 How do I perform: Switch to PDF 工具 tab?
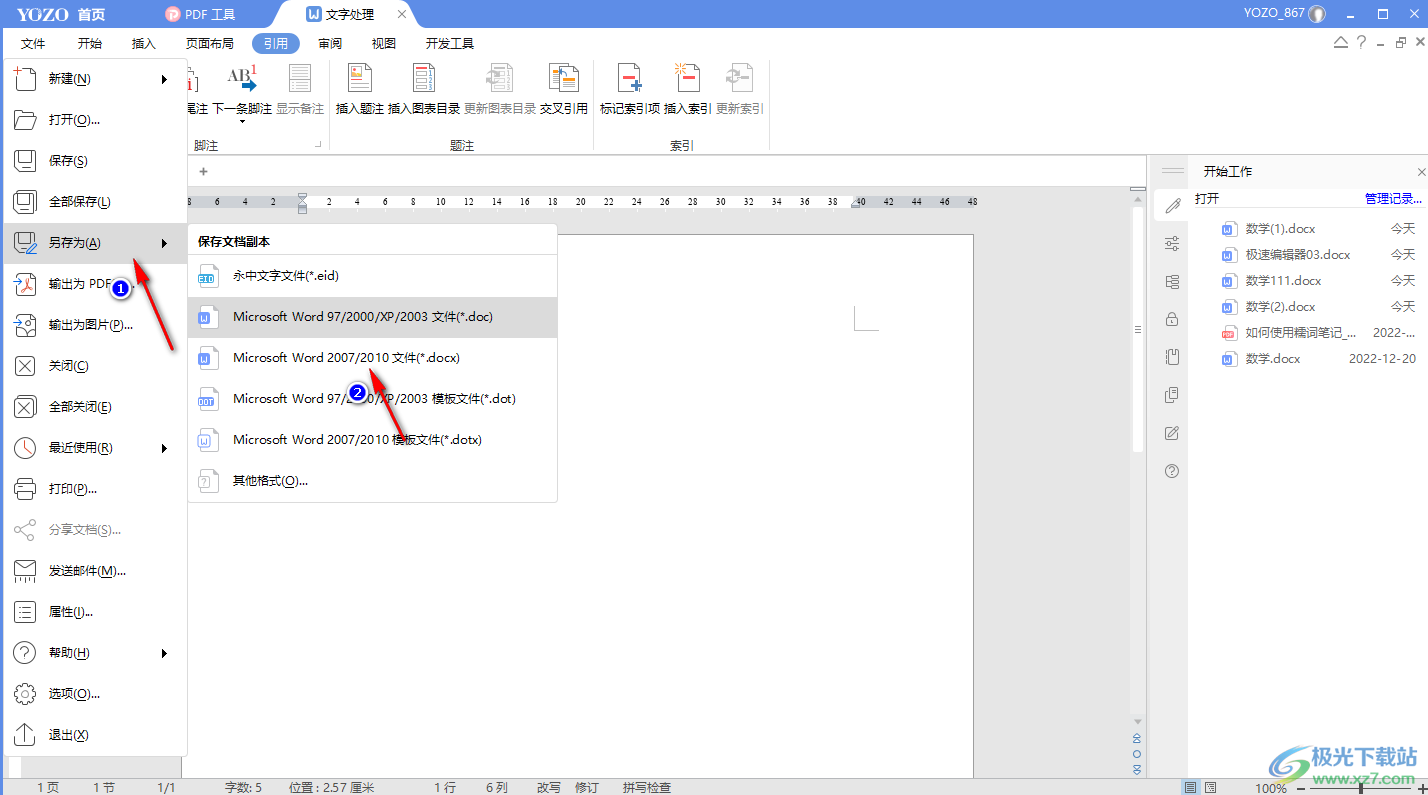pyautogui.click(x=201, y=14)
